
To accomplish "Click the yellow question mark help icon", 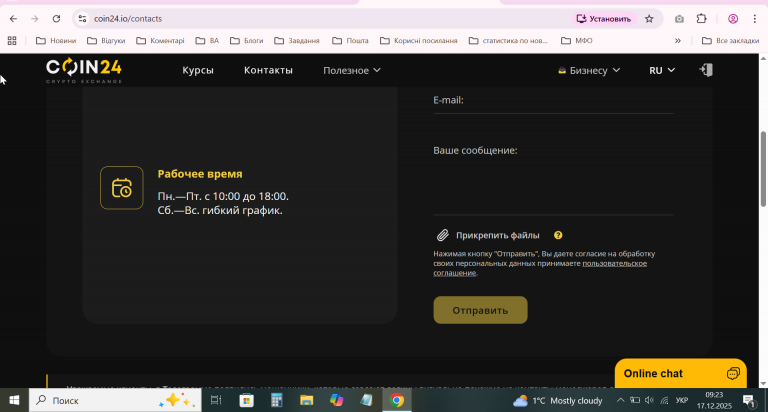I will [558, 235].
